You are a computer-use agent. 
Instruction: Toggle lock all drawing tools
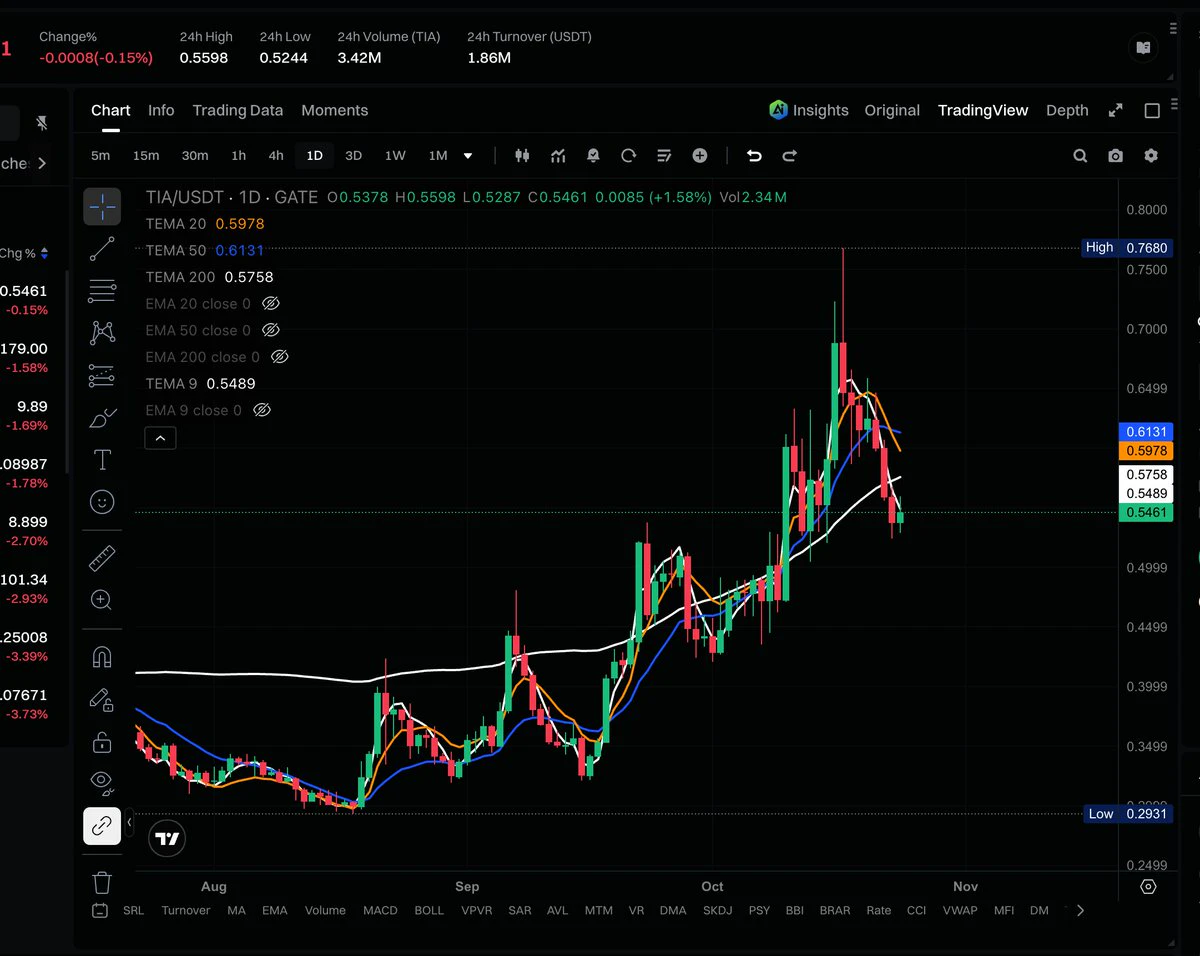pos(102,741)
